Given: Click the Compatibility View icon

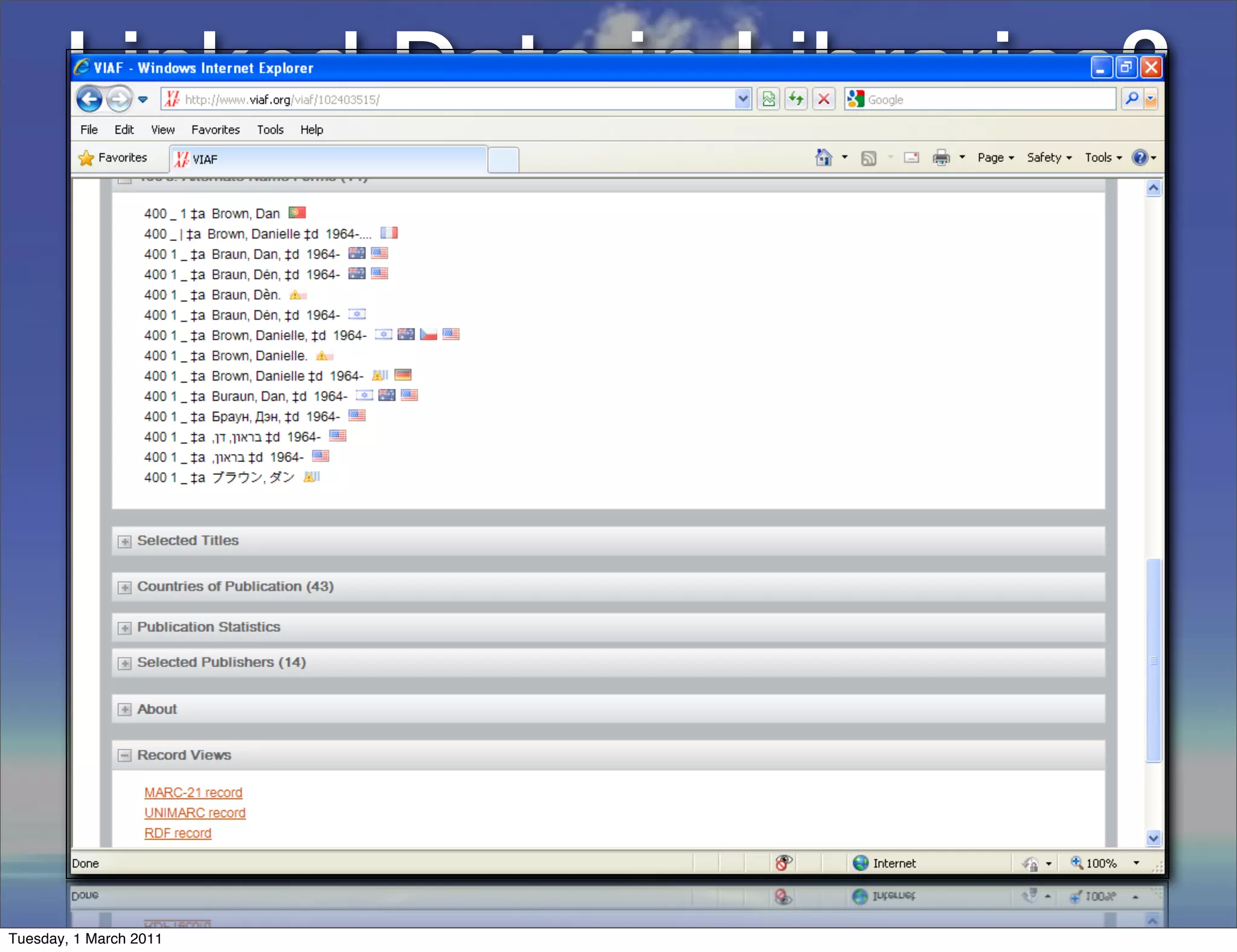Looking at the screenshot, I should pos(768,99).
